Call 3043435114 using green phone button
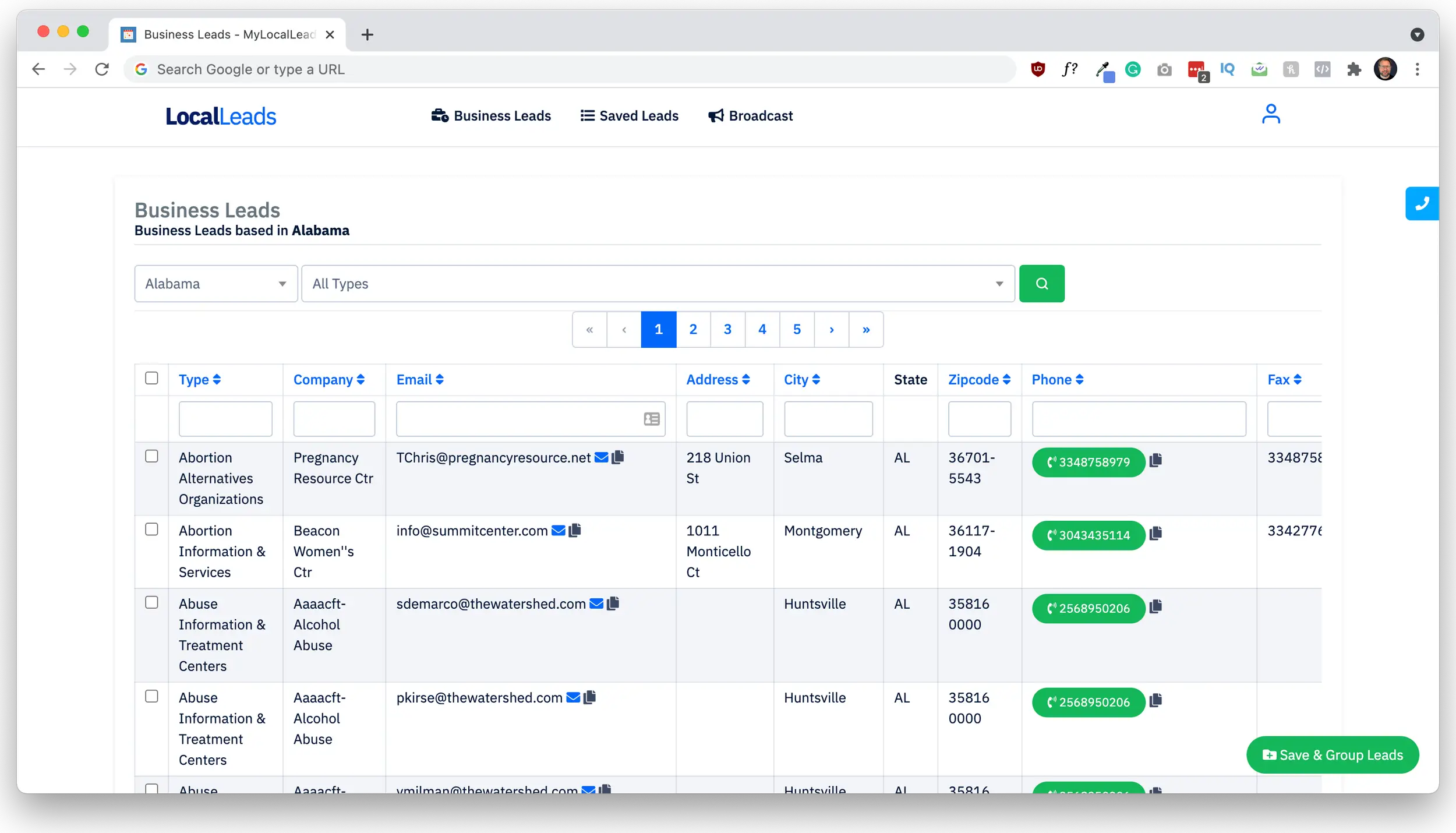Image resolution: width=1456 pixels, height=833 pixels. click(1088, 535)
